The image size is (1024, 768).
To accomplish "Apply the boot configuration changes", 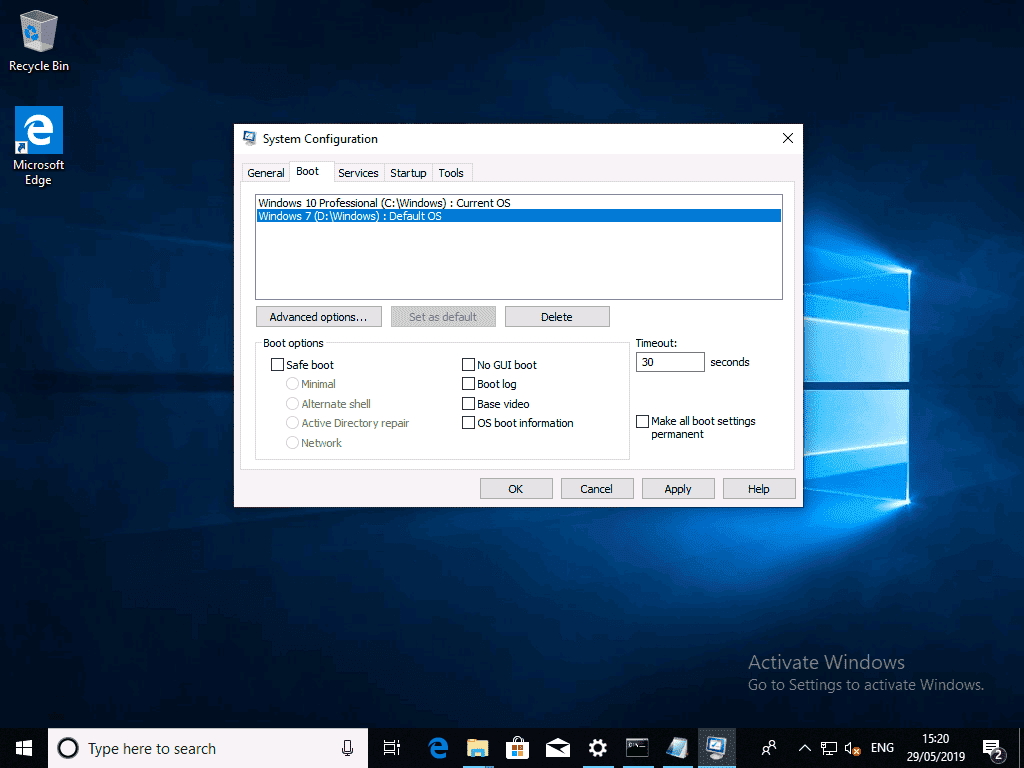I will (678, 489).
